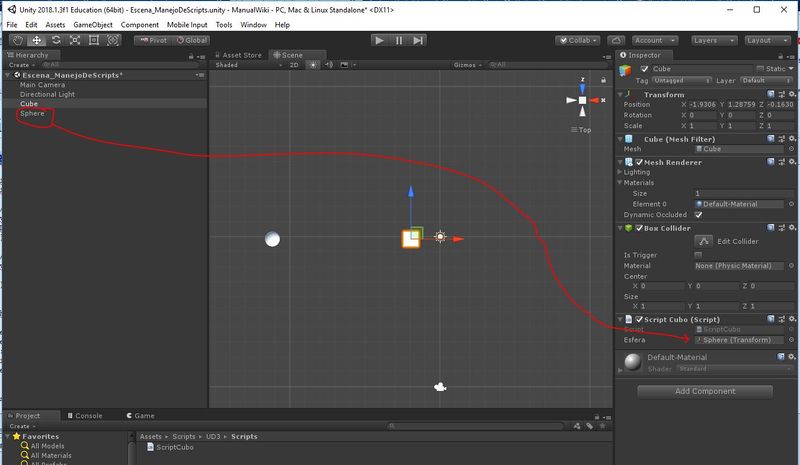
Task: Open the cloud services button
Action: (616, 40)
